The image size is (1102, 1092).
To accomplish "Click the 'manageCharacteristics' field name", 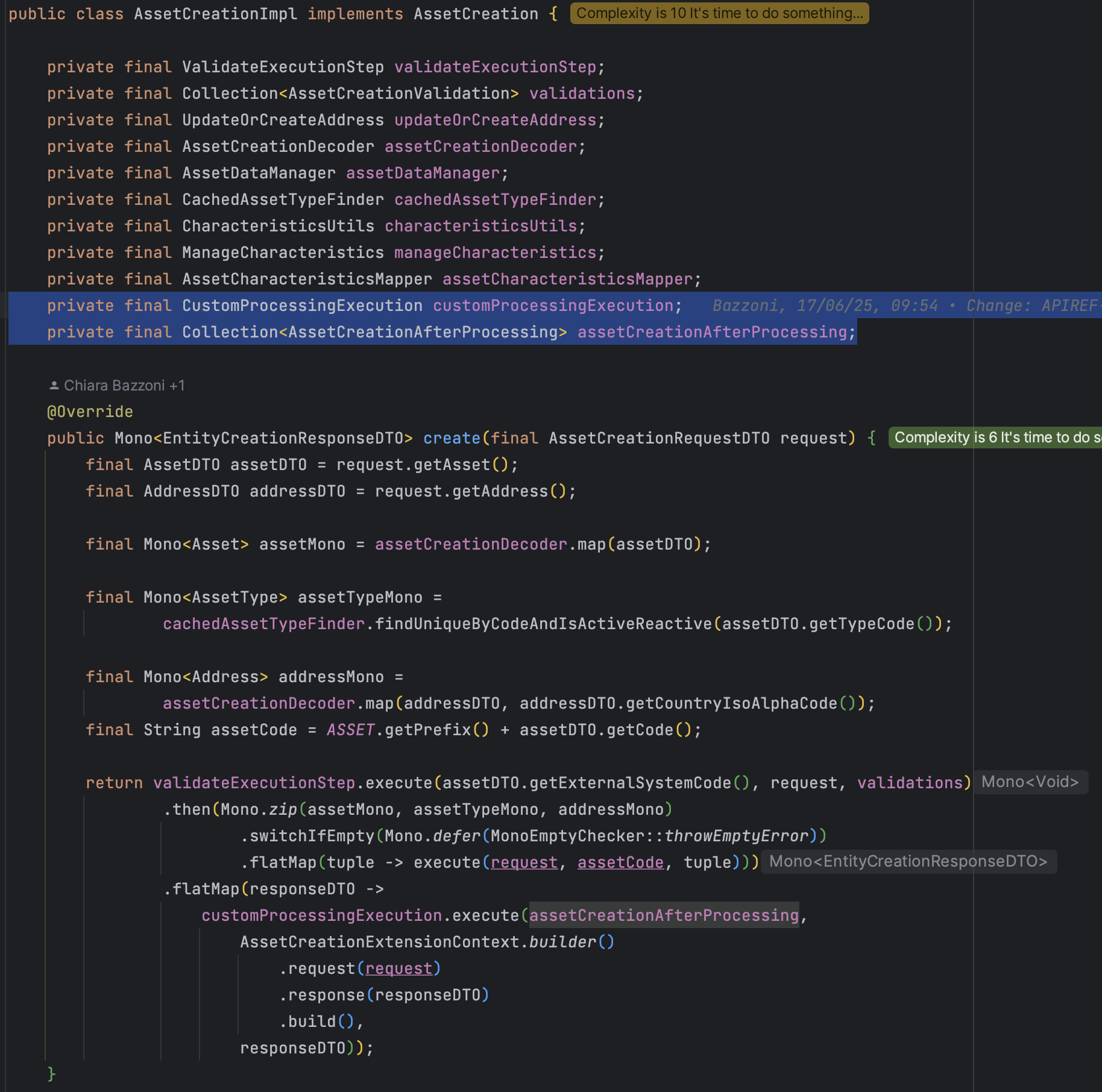I will [x=495, y=253].
